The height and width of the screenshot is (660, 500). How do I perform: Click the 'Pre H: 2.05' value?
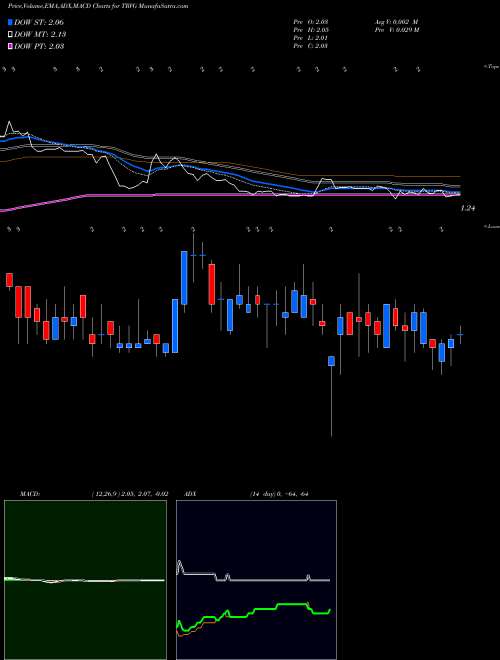tap(311, 30)
